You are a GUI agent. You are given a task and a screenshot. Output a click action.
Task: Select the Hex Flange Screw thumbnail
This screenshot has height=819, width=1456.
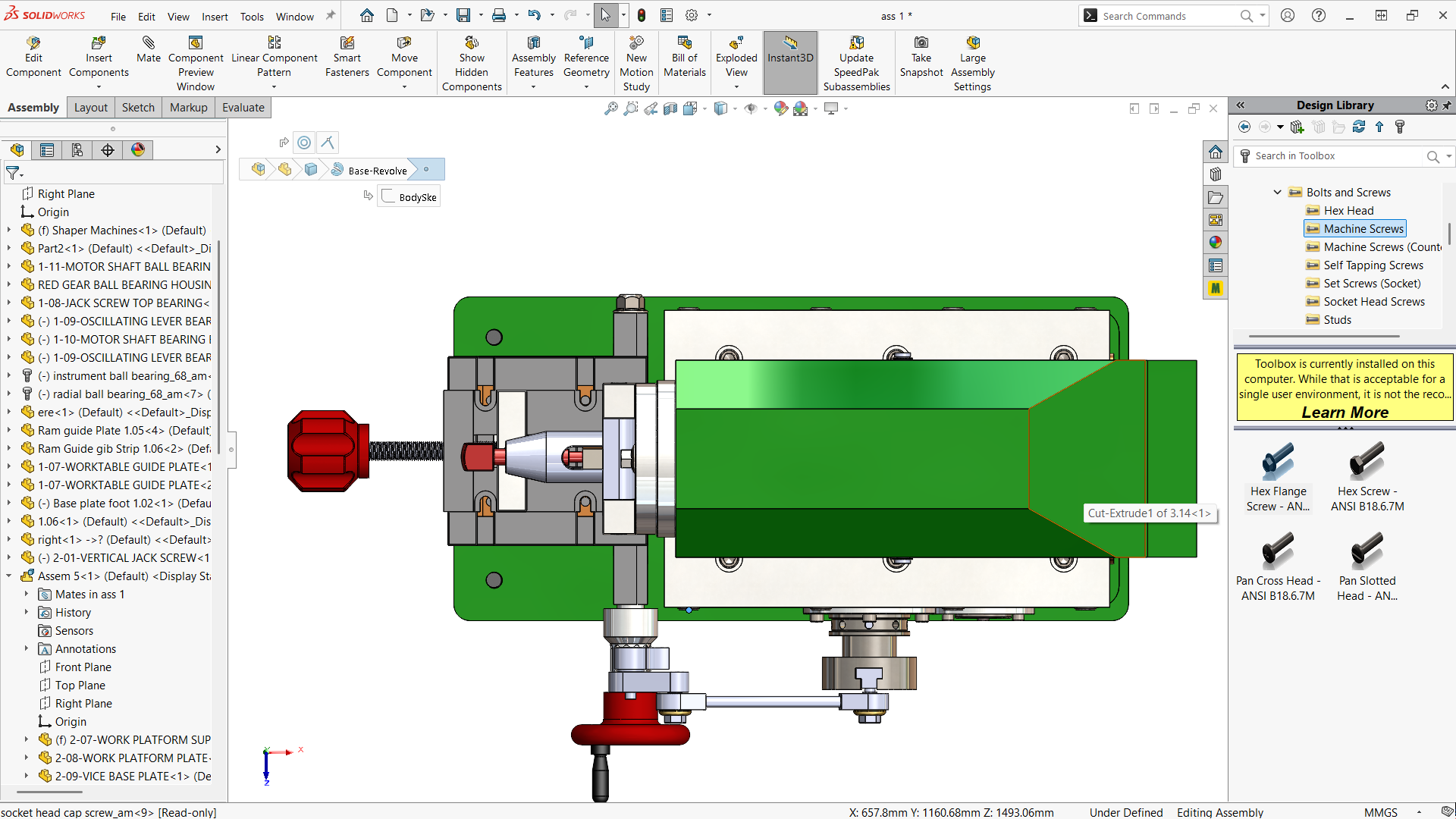tap(1278, 478)
